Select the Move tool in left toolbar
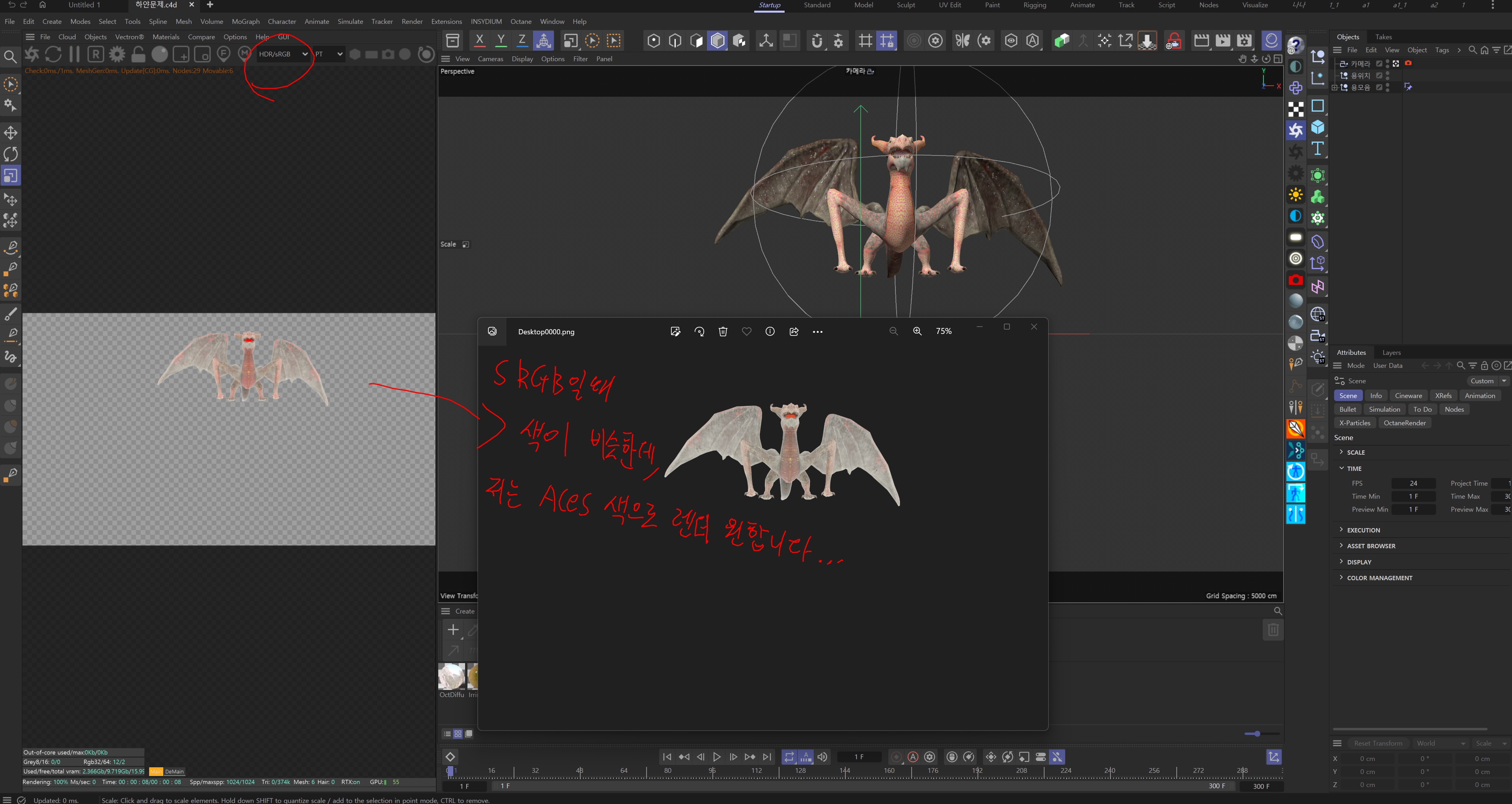1512x804 pixels. click(11, 132)
